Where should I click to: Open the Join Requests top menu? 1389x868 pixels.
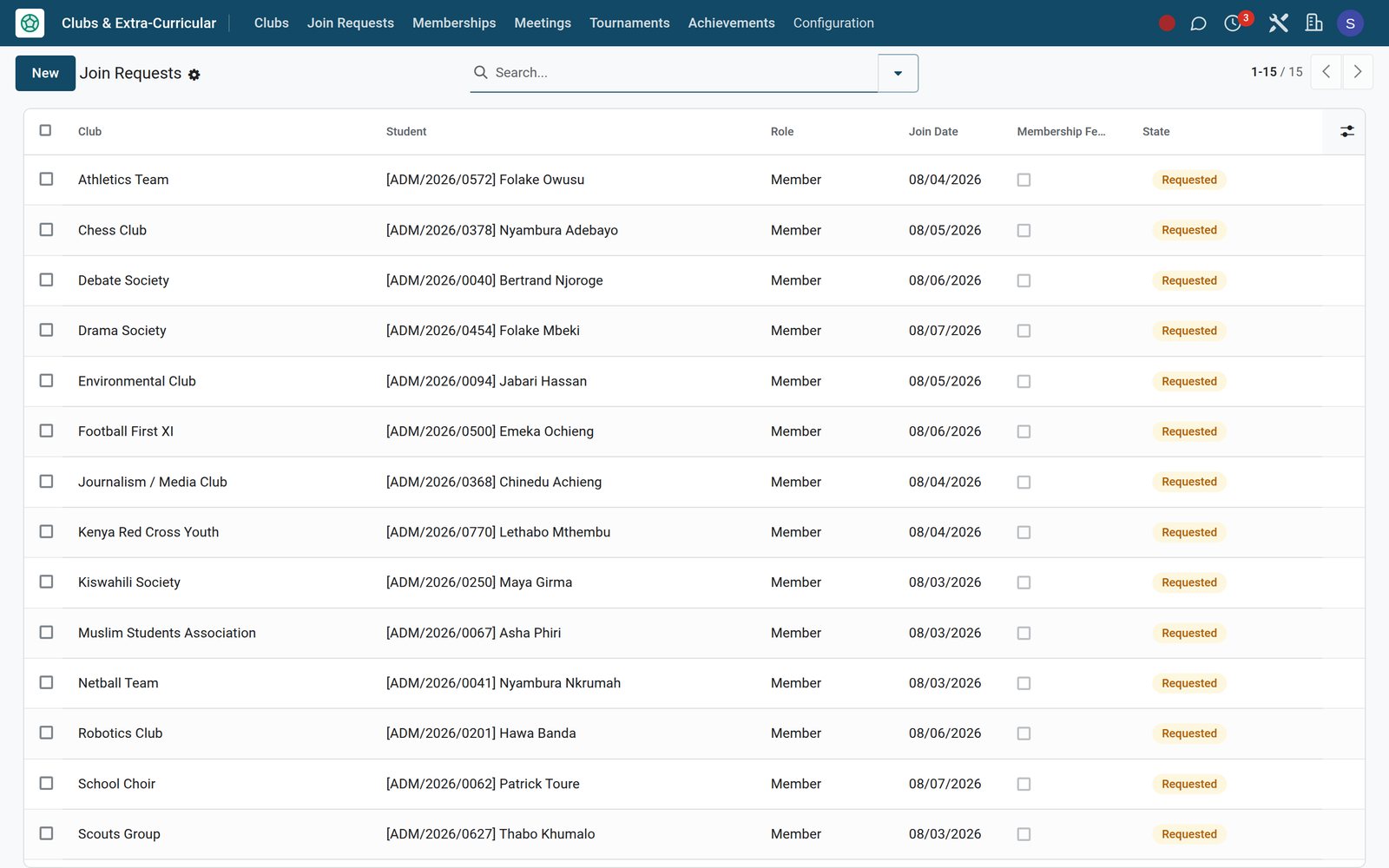(x=351, y=23)
